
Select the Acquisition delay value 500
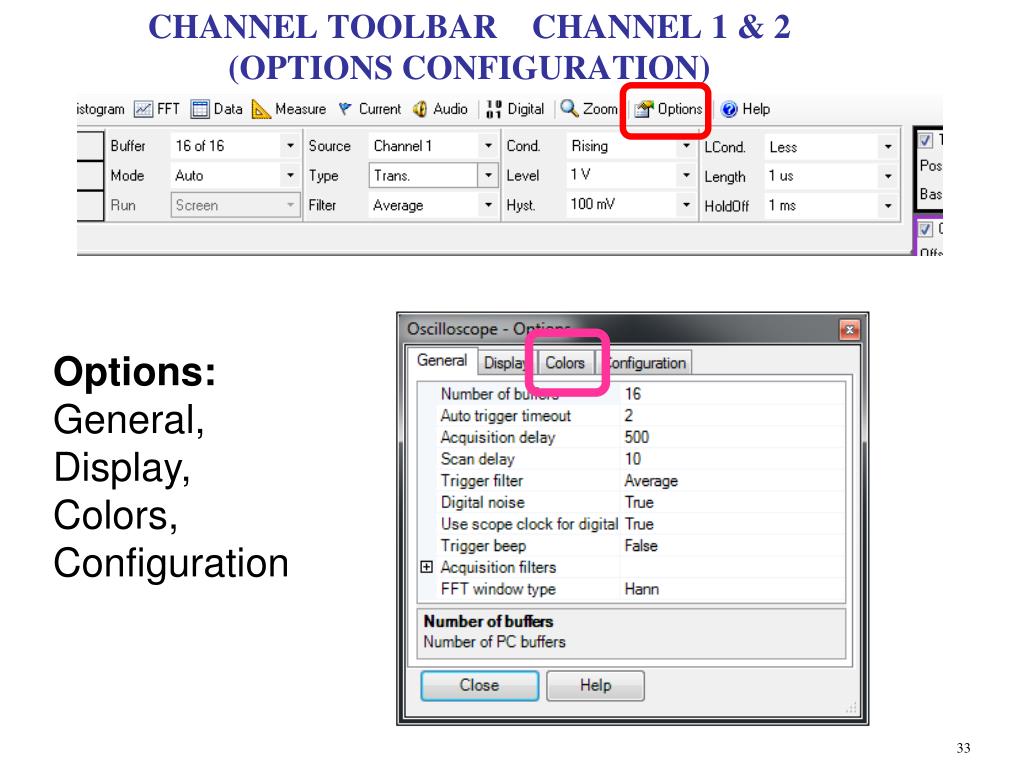[733, 437]
